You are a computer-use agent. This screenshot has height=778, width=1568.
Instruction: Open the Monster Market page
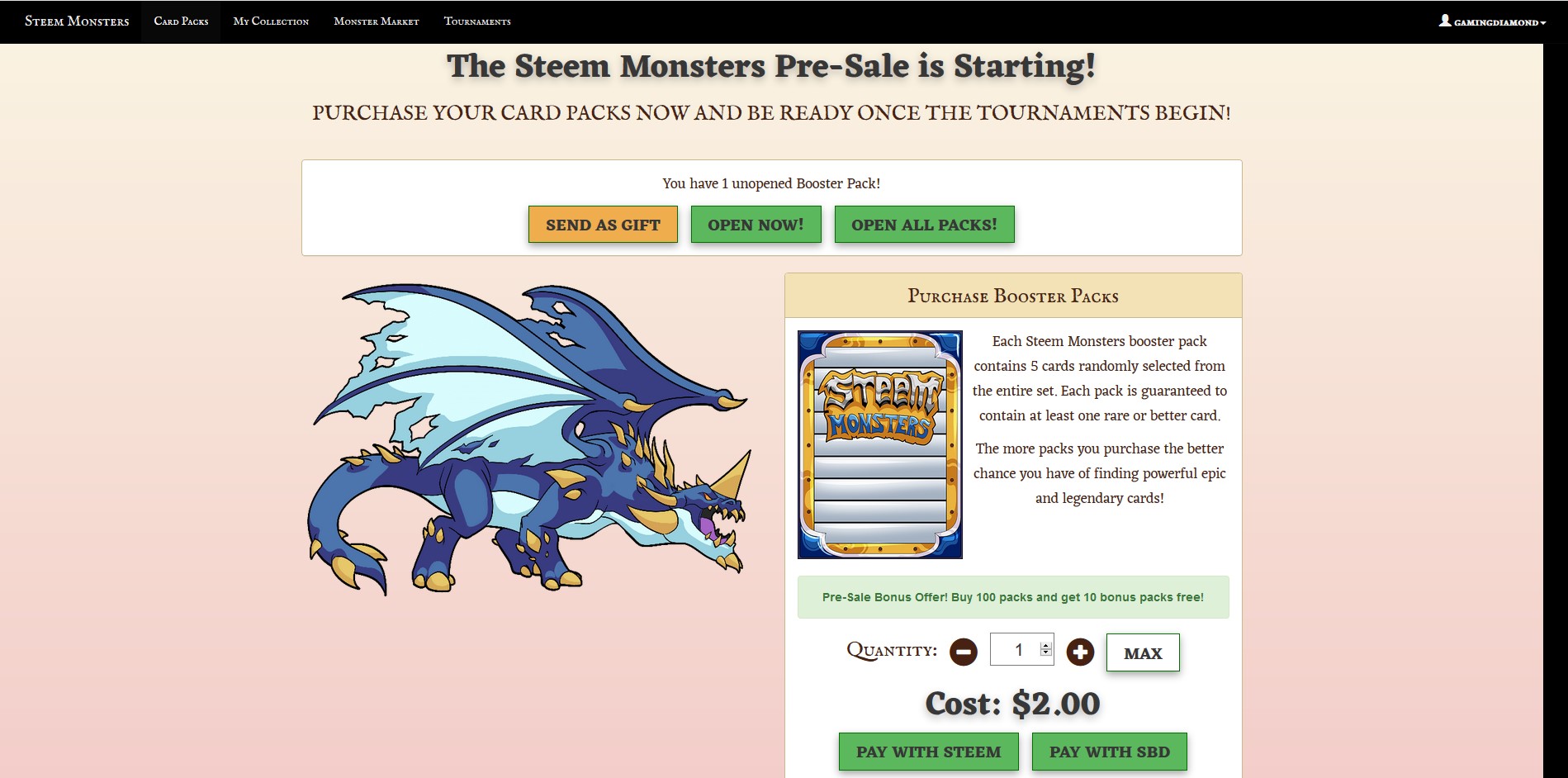coord(377,21)
